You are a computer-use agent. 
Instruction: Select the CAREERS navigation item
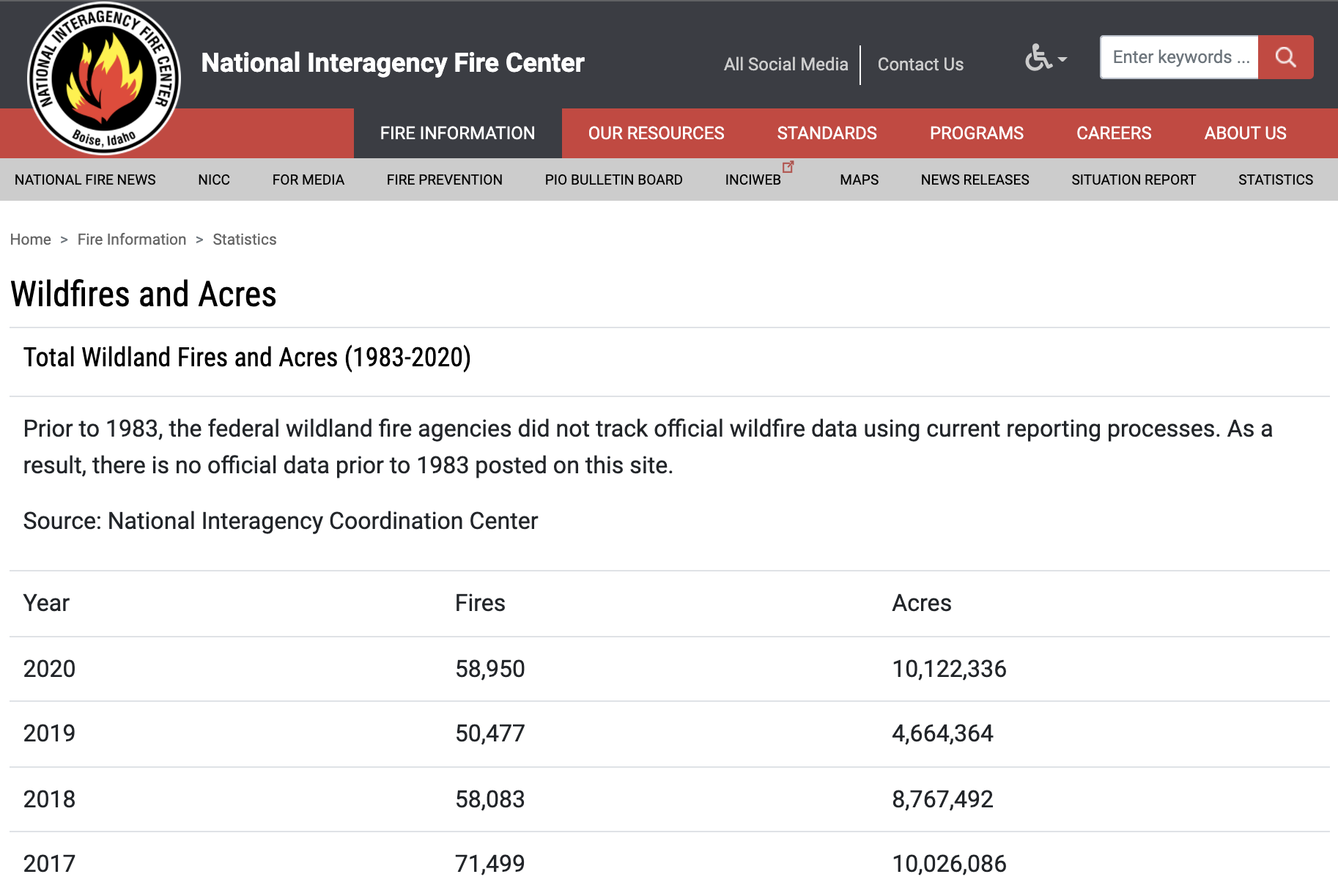tap(1114, 133)
